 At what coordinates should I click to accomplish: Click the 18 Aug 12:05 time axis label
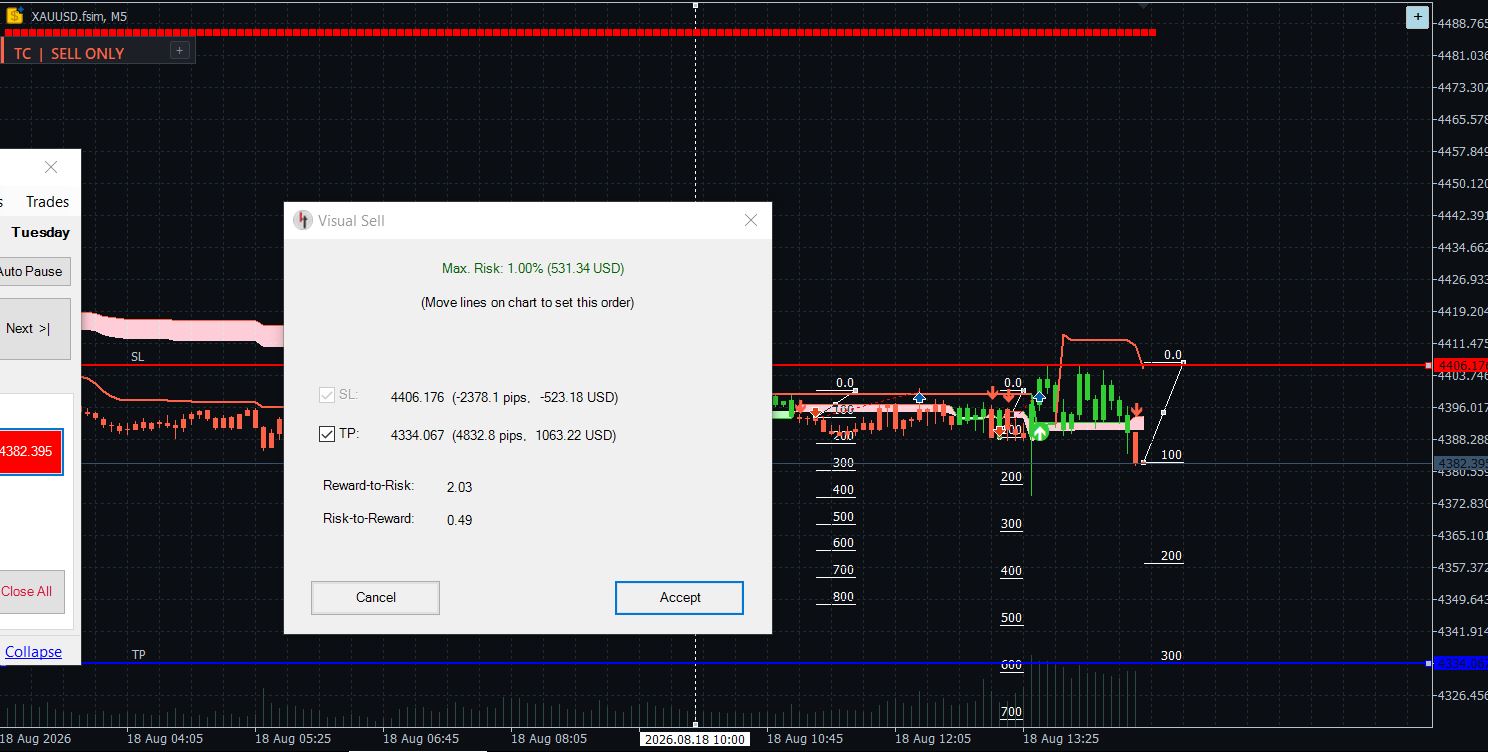(x=932, y=739)
